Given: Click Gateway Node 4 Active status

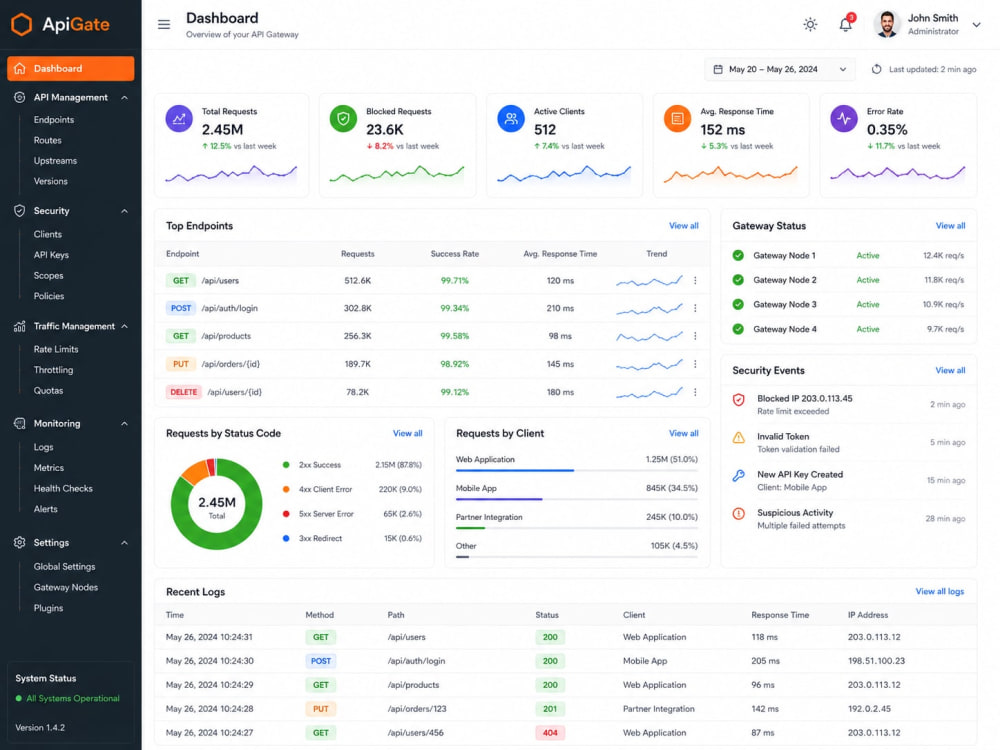Looking at the screenshot, I should 868,330.
